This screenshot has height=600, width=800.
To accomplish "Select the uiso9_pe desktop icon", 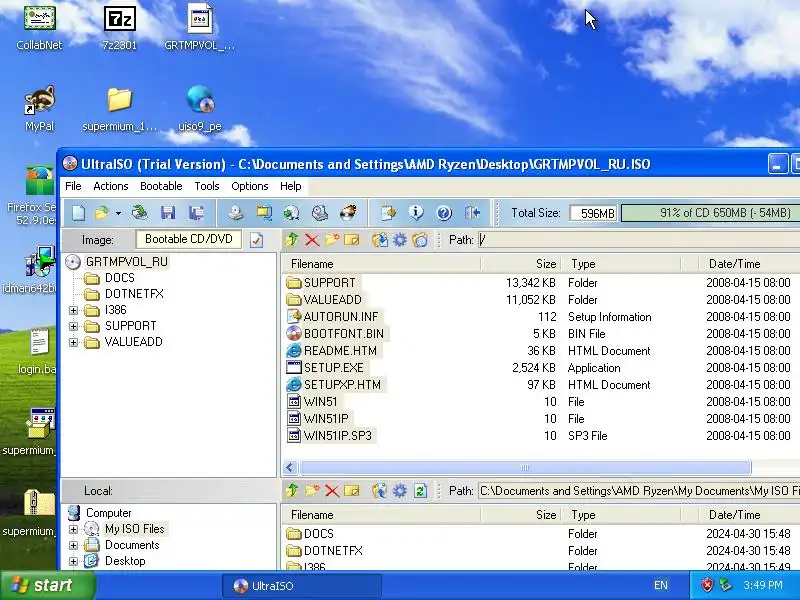I will pyautogui.click(x=200, y=109).
